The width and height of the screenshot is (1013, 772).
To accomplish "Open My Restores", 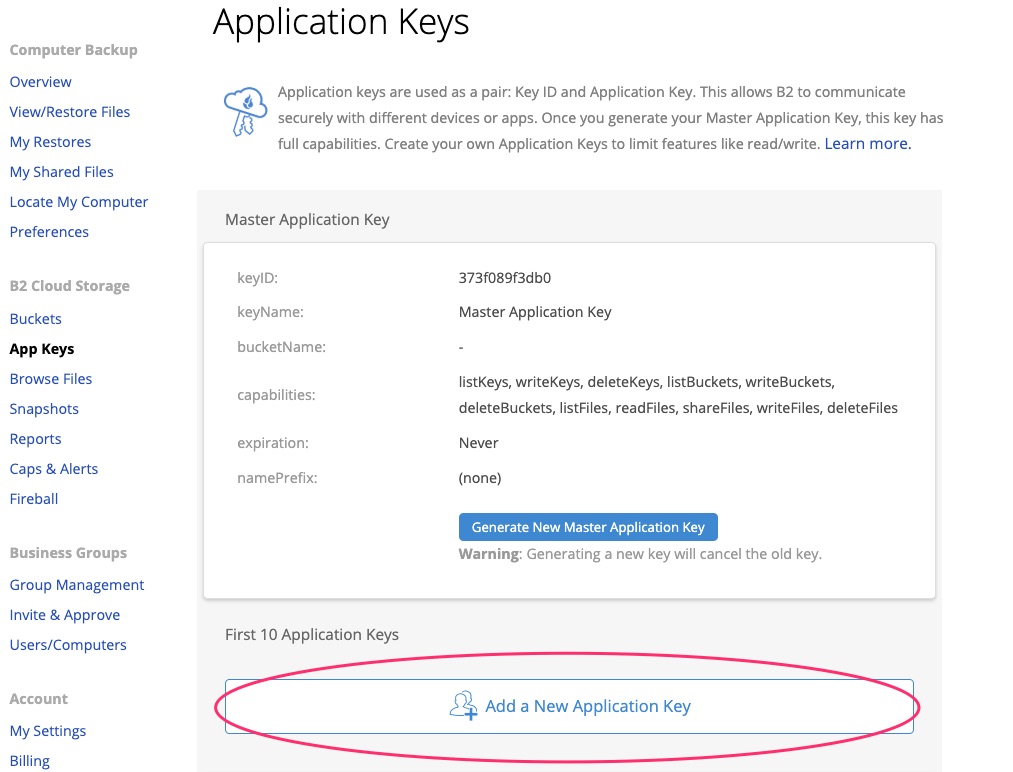I will (50, 142).
